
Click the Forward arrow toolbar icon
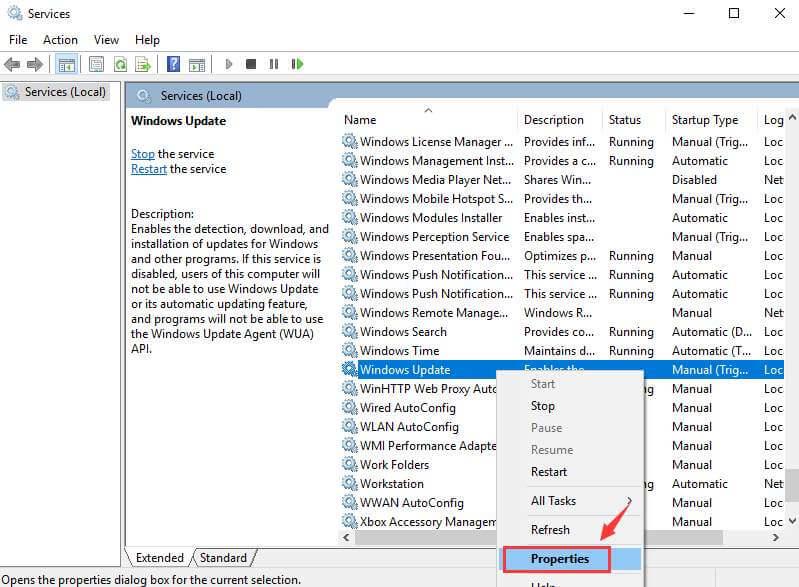coord(35,64)
